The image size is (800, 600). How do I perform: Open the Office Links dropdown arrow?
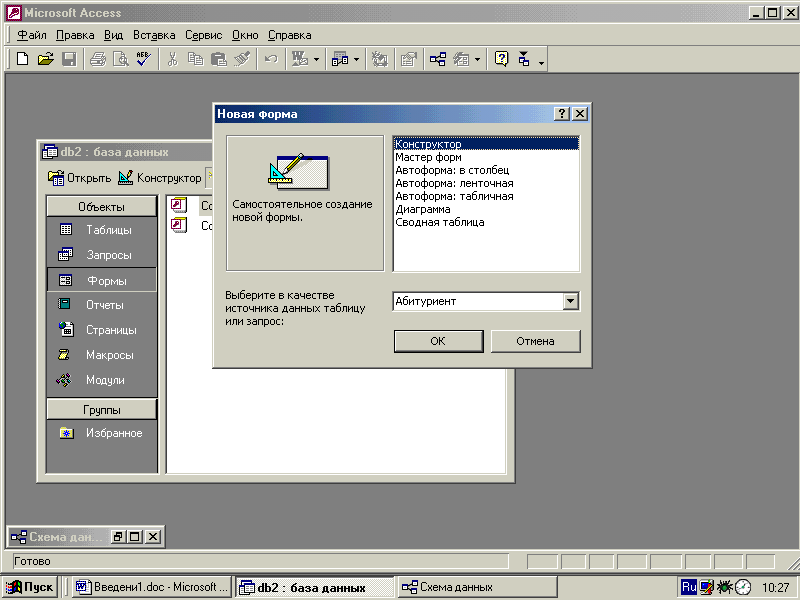316,59
